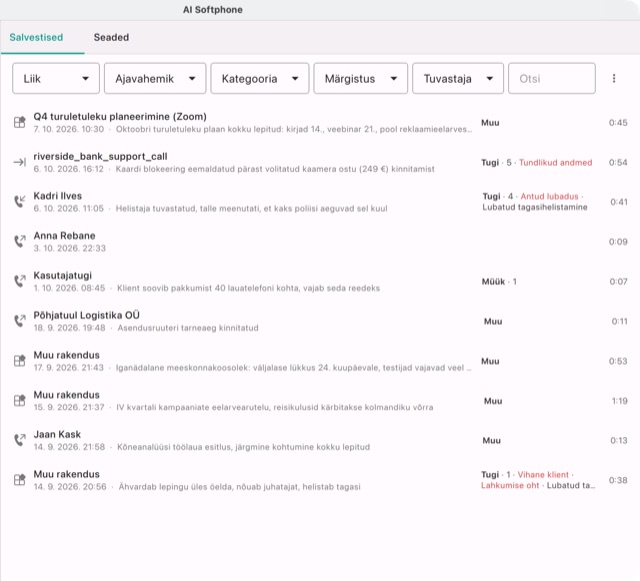This screenshot has width=640, height=581.
Task: Select Muu rakendus recording from 17. 9. 2026. 21:43
Action: [x=320, y=361]
